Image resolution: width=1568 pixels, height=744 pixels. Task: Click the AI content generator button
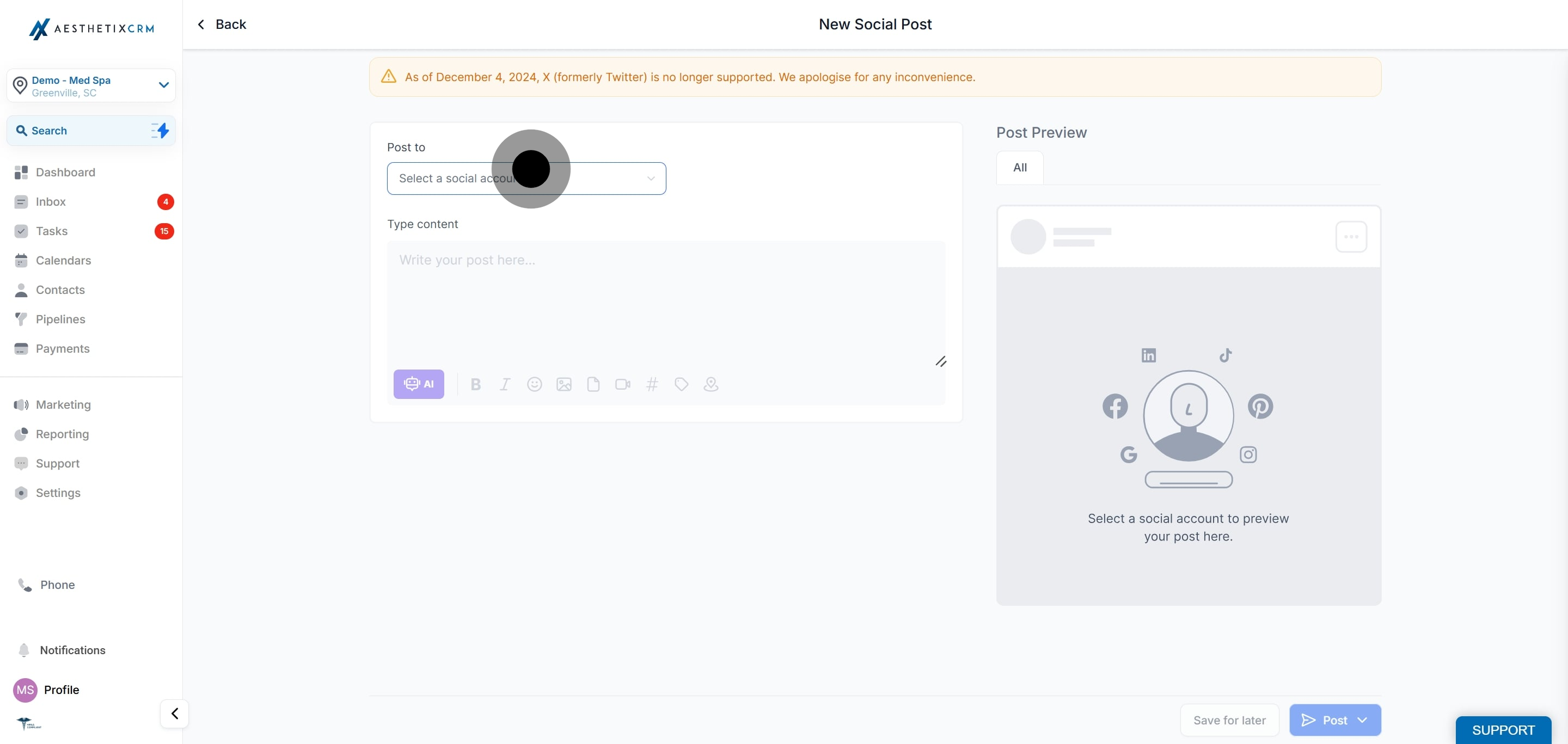(x=418, y=384)
